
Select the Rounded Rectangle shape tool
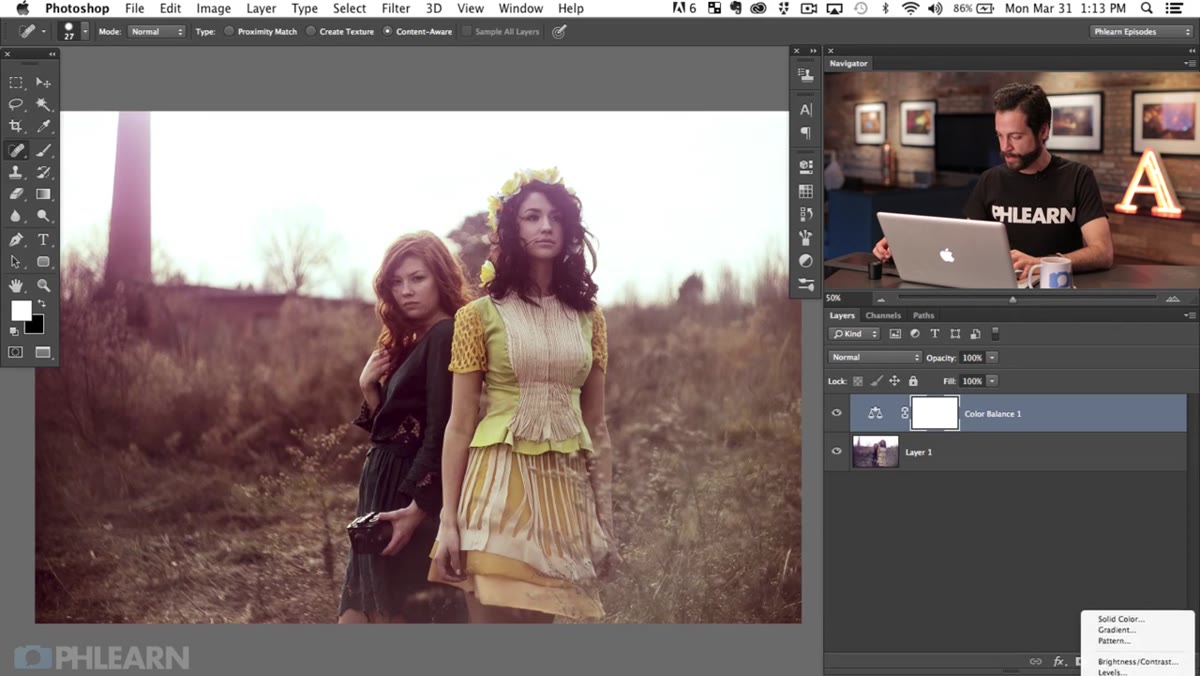tap(43, 262)
